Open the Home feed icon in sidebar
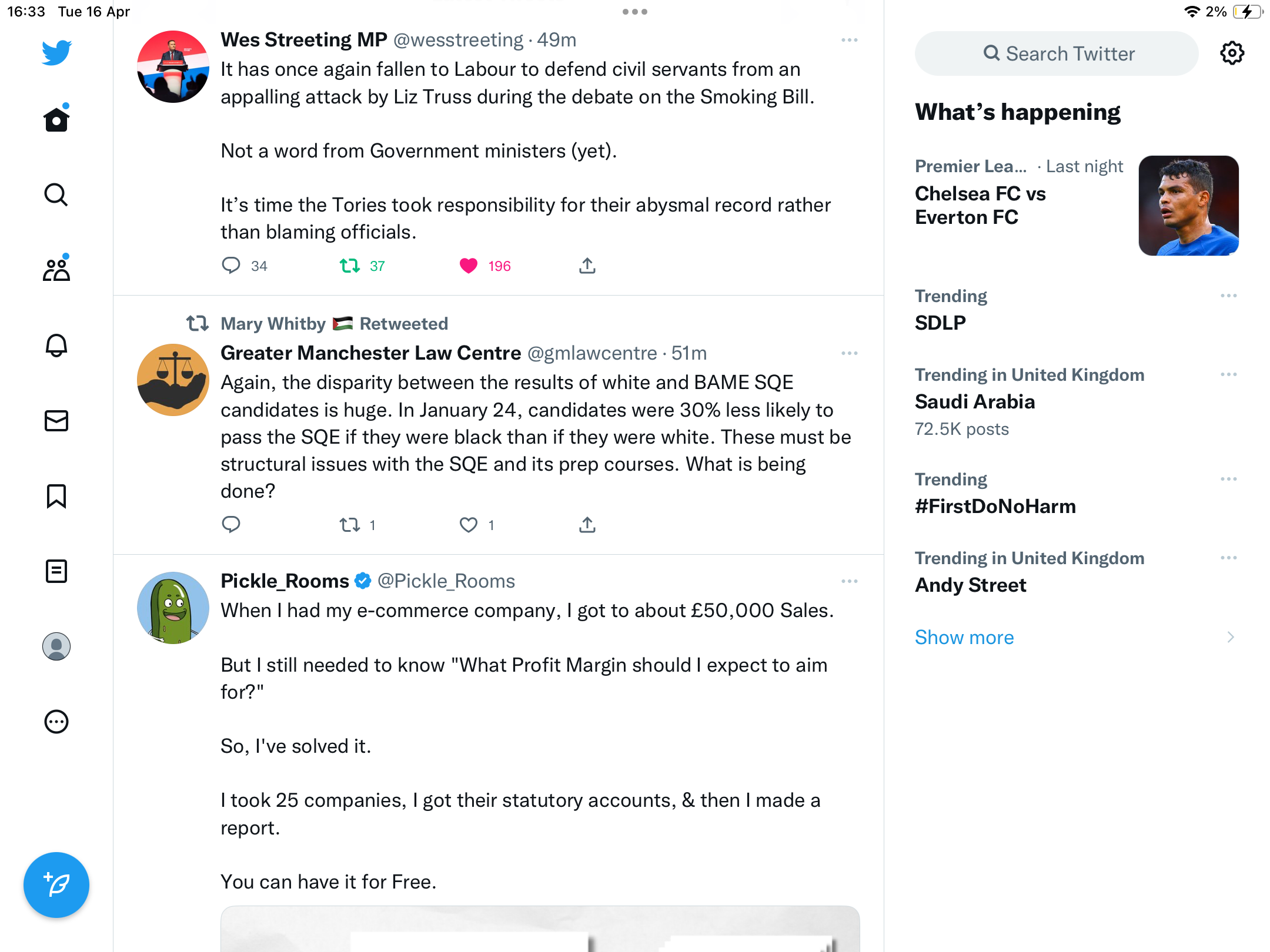Viewport: 1270px width, 952px height. (56, 119)
